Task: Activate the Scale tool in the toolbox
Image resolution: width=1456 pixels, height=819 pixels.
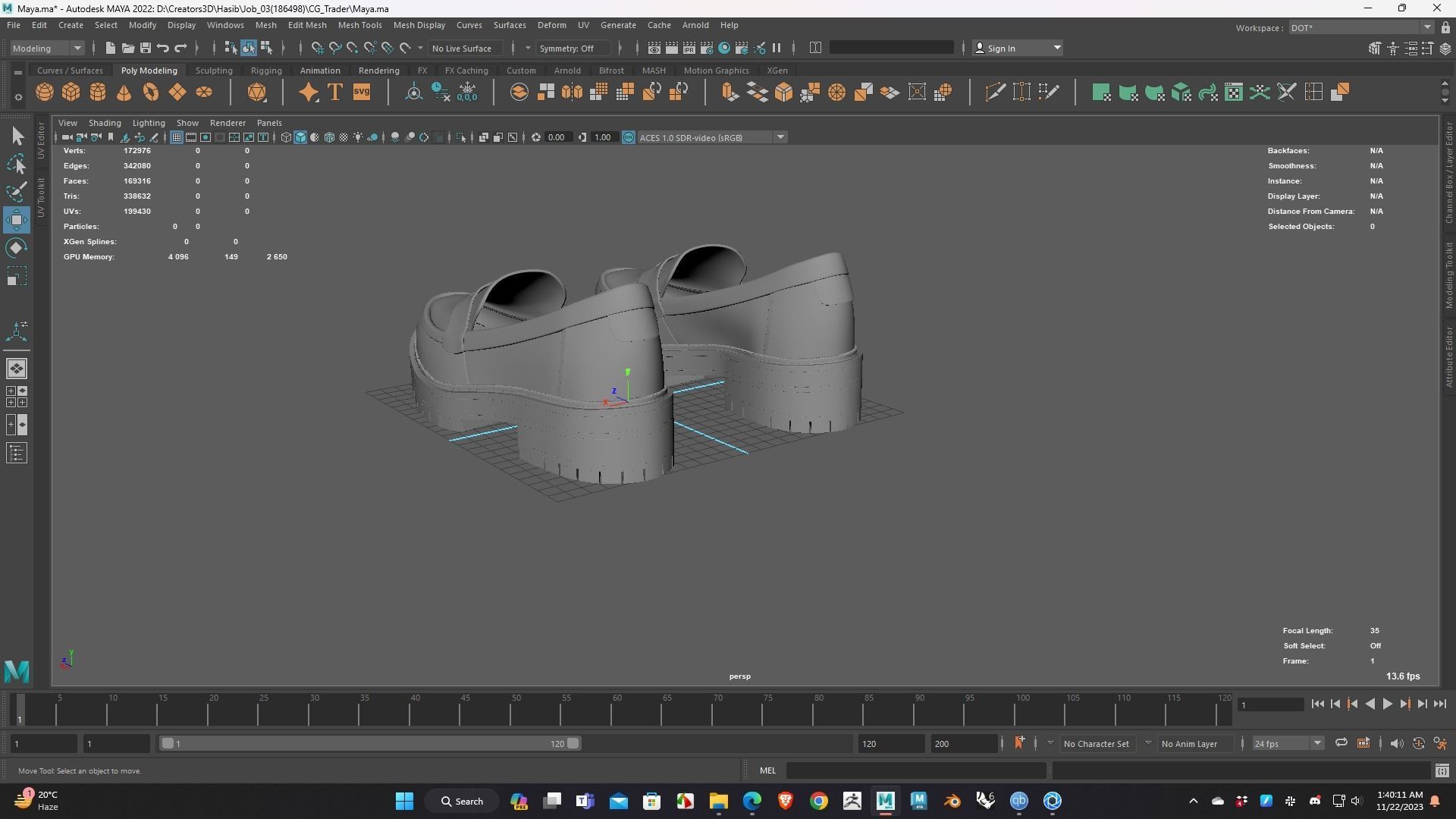Action: click(17, 276)
